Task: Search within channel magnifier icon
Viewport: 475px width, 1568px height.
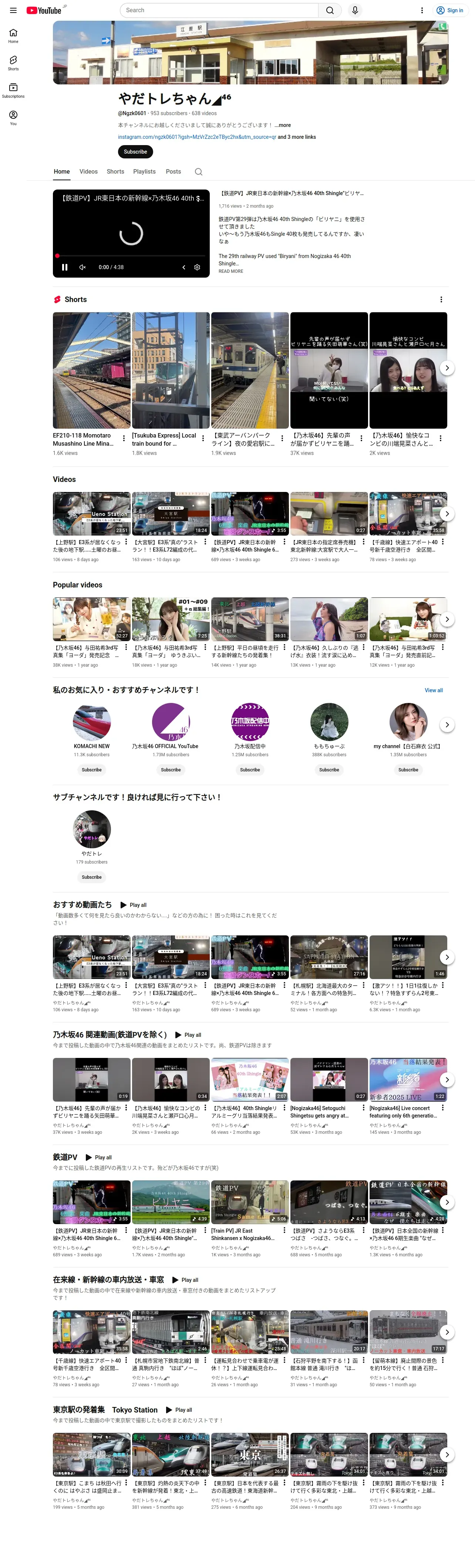Action: pyautogui.click(x=198, y=172)
